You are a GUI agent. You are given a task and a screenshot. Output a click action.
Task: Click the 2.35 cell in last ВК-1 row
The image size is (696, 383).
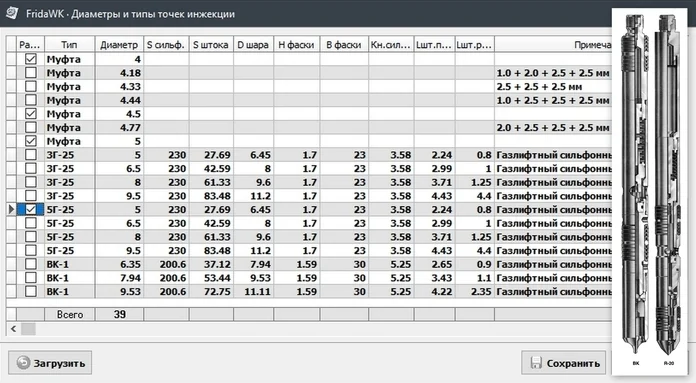tap(475, 292)
